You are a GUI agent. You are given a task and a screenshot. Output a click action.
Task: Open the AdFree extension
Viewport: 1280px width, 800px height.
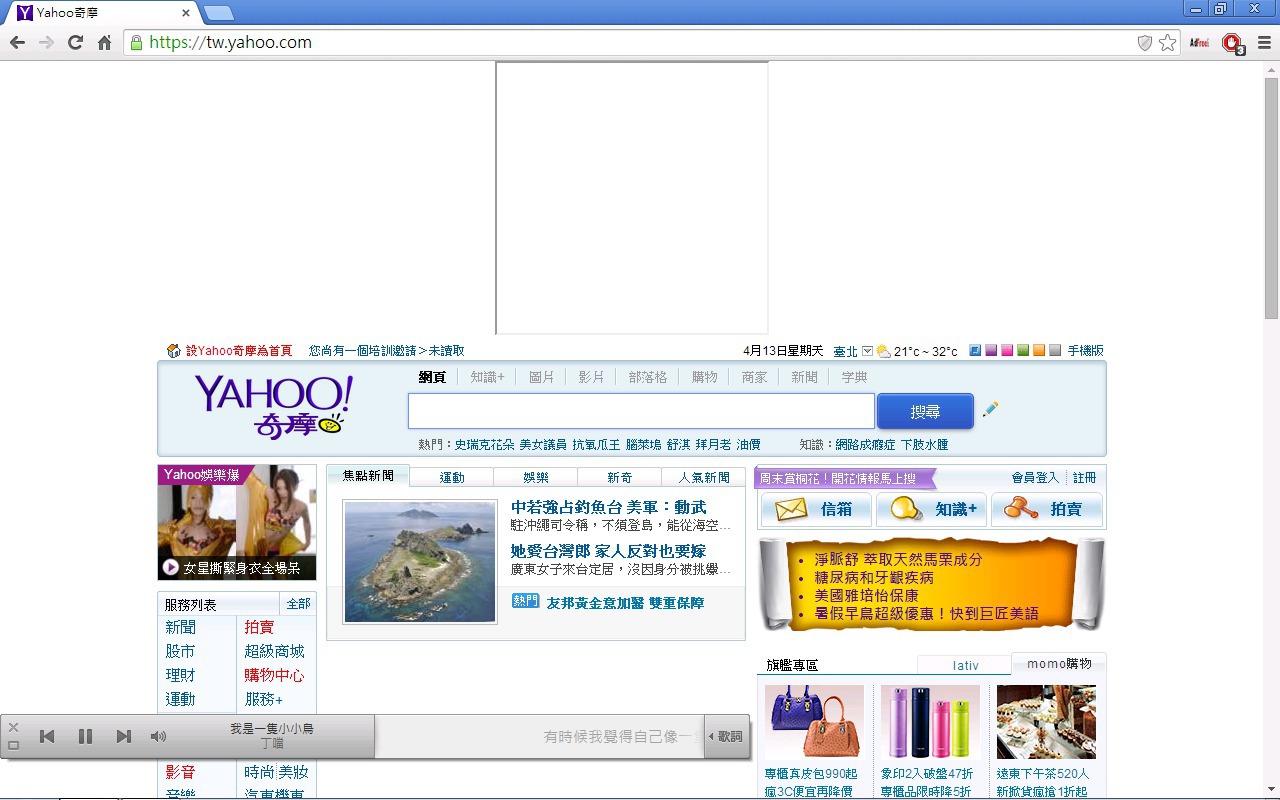1200,42
